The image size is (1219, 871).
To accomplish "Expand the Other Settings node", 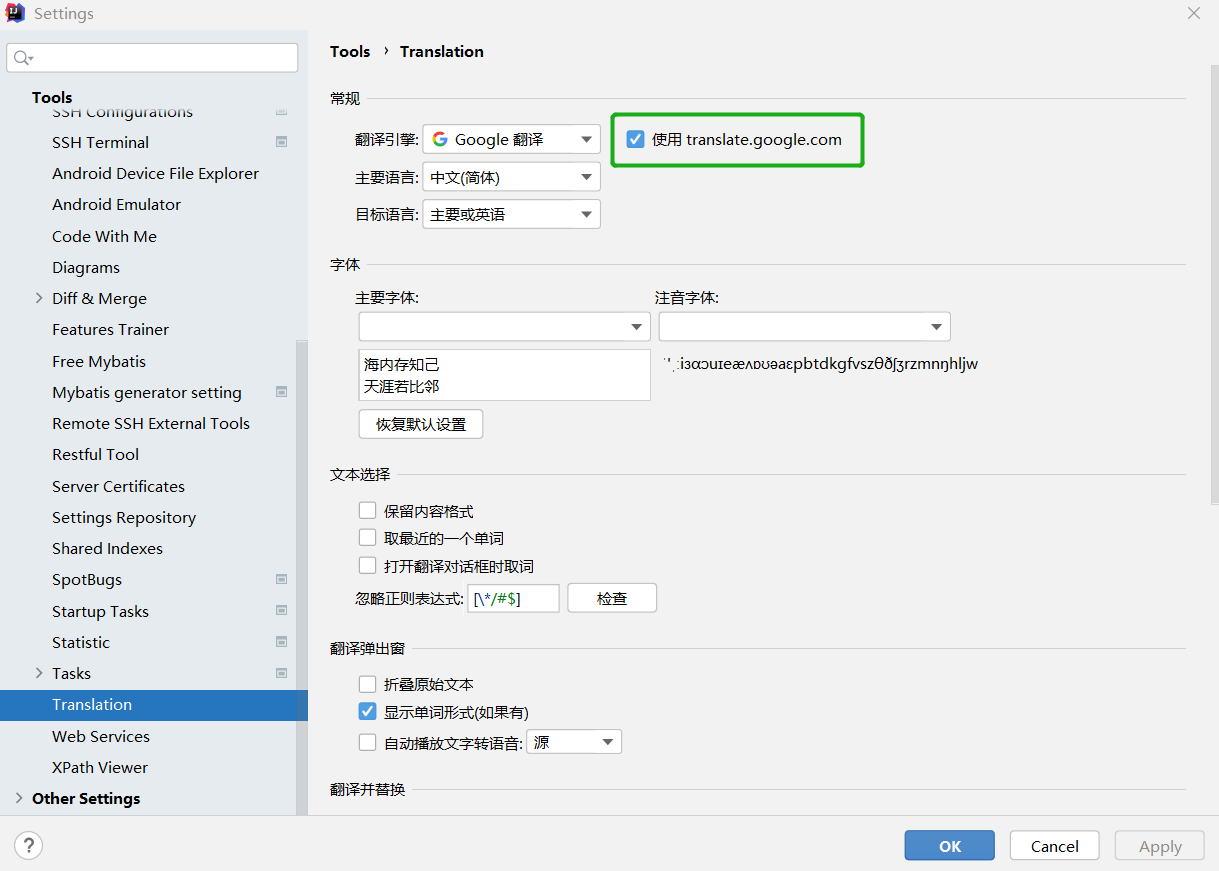I will click(19, 798).
